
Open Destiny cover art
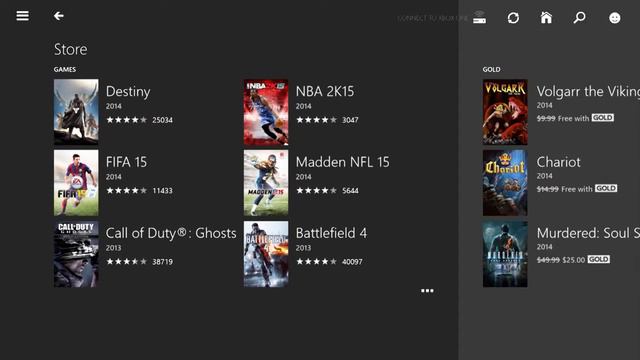[76, 112]
